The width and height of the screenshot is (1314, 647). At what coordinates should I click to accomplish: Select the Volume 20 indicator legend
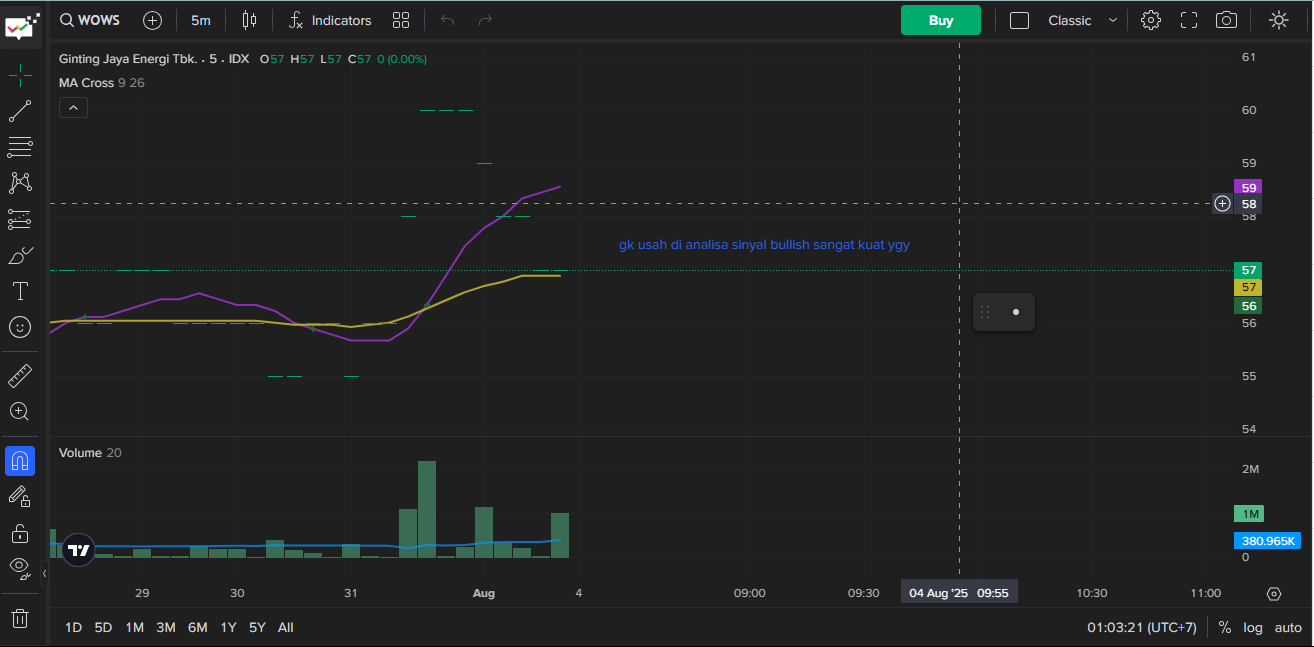(90, 453)
